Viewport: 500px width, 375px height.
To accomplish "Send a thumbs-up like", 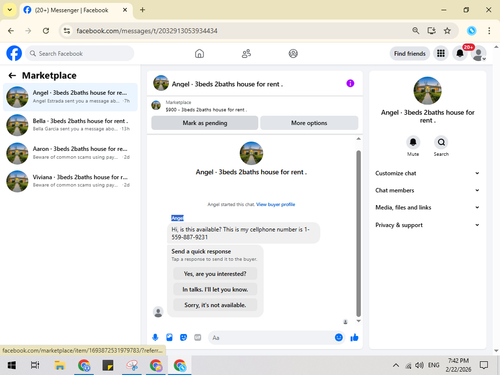I will coord(354,337).
